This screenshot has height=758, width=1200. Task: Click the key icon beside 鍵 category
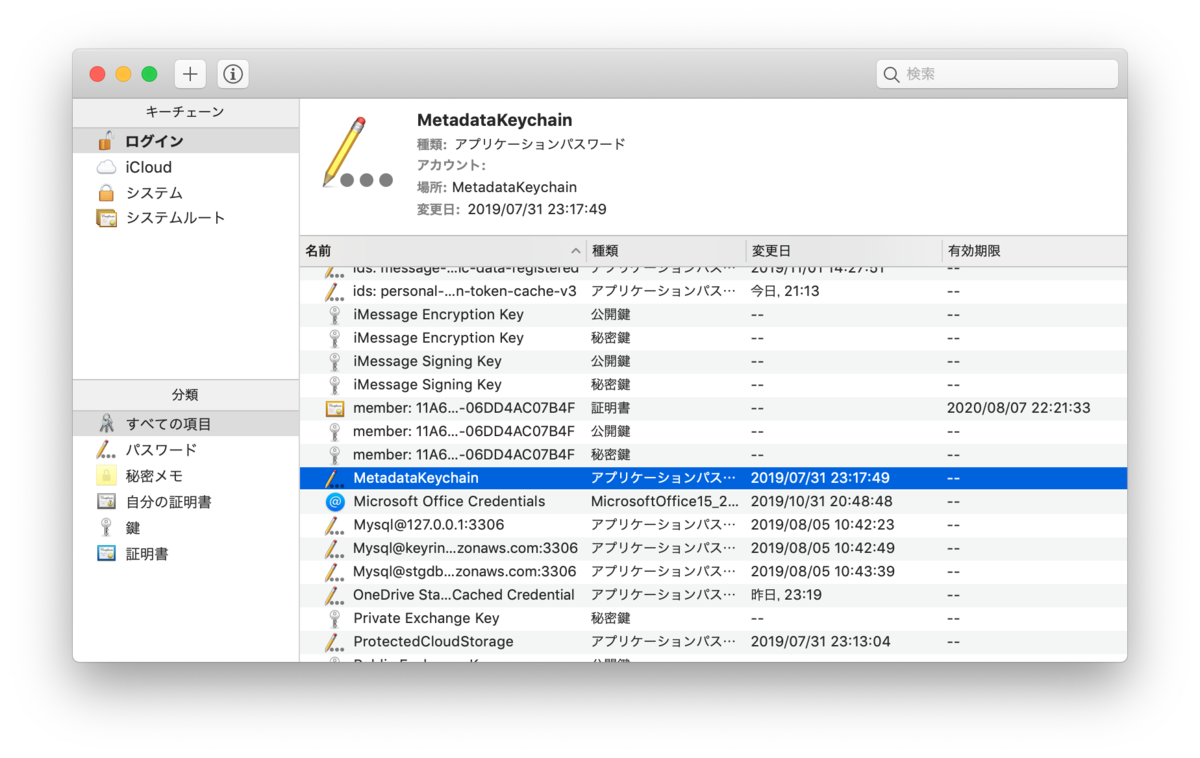106,527
